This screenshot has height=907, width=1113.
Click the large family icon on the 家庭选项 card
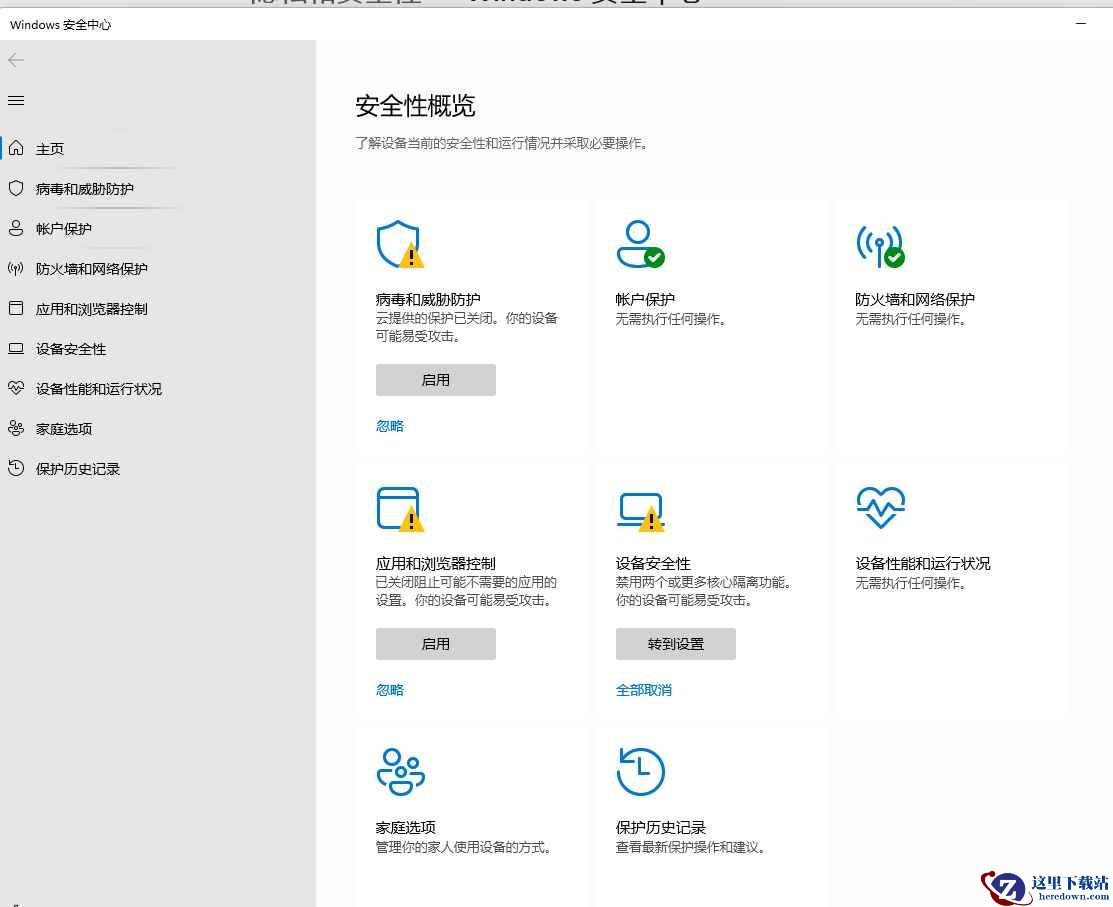coord(400,771)
